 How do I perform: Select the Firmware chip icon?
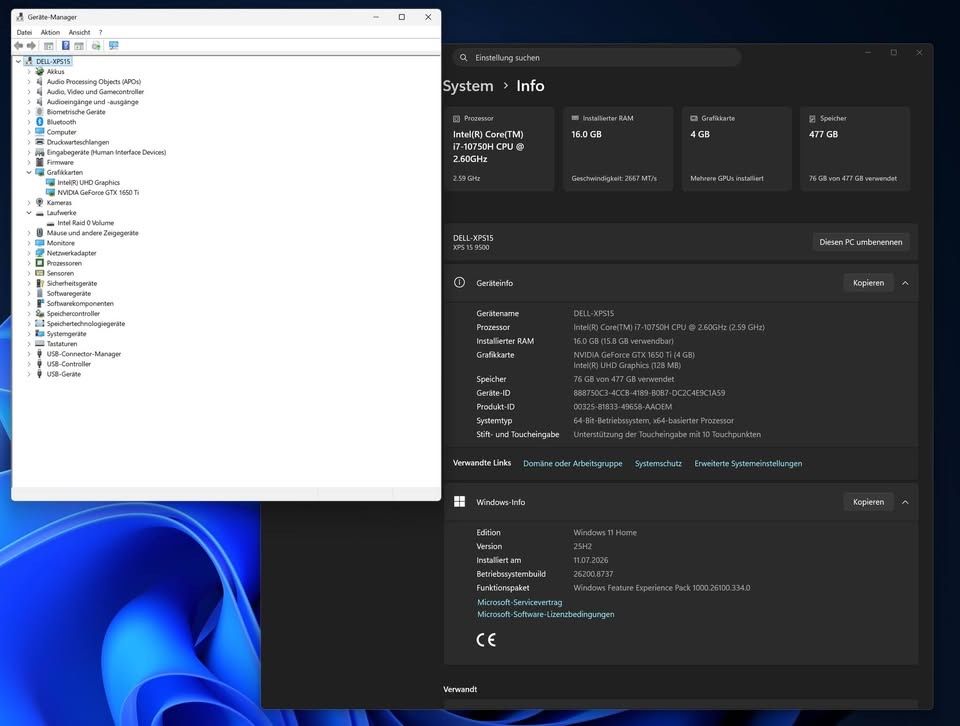40,162
